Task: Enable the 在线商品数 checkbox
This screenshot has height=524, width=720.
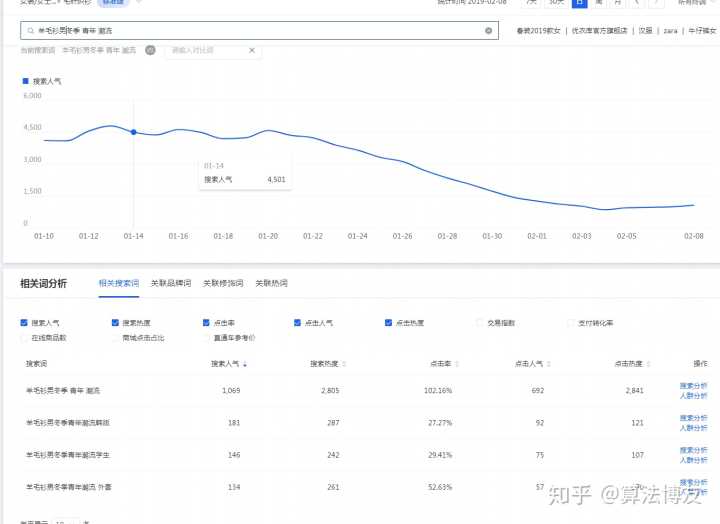Action: coord(24,338)
